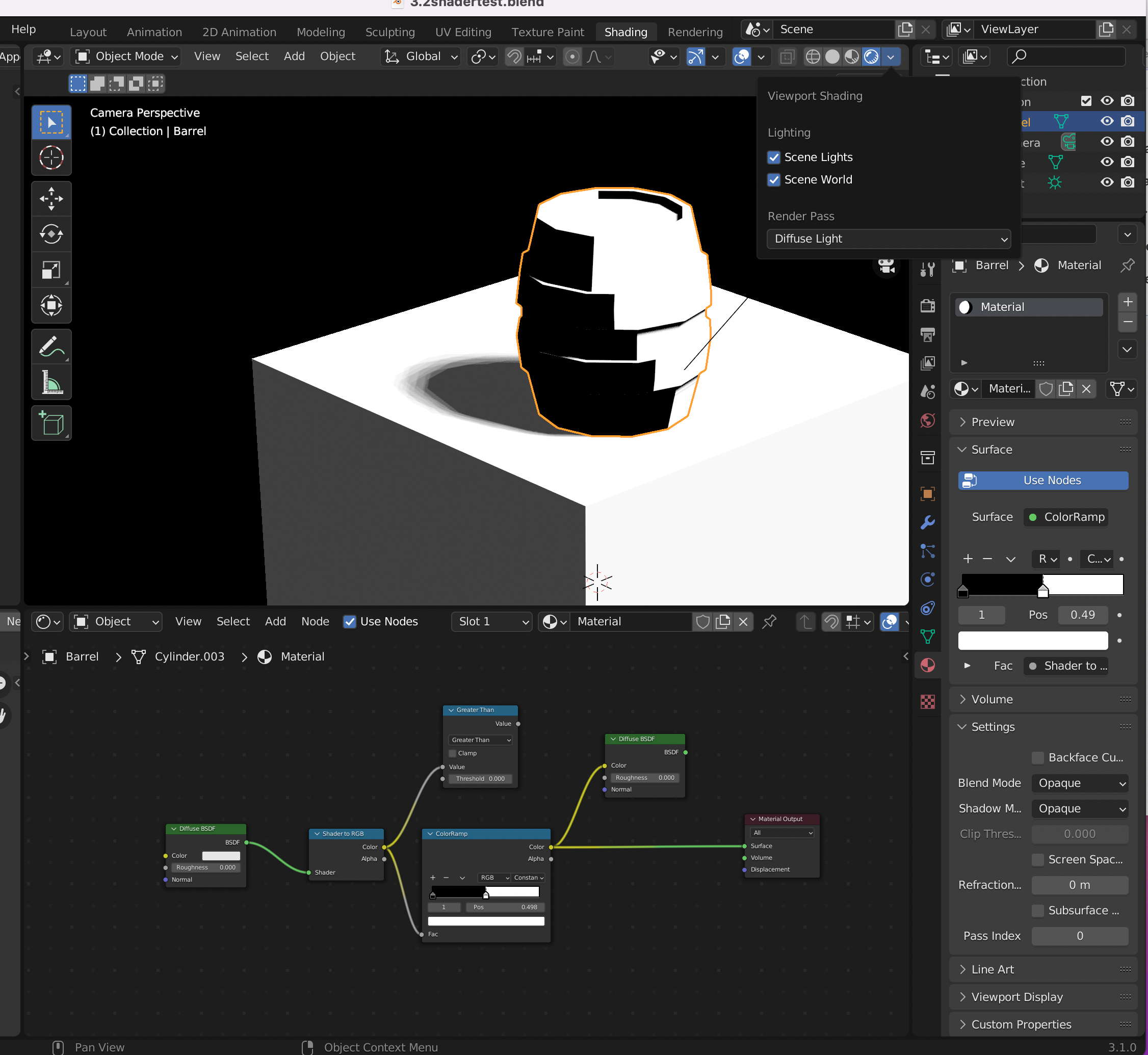Open the Modifiers properties tab

[x=928, y=522]
